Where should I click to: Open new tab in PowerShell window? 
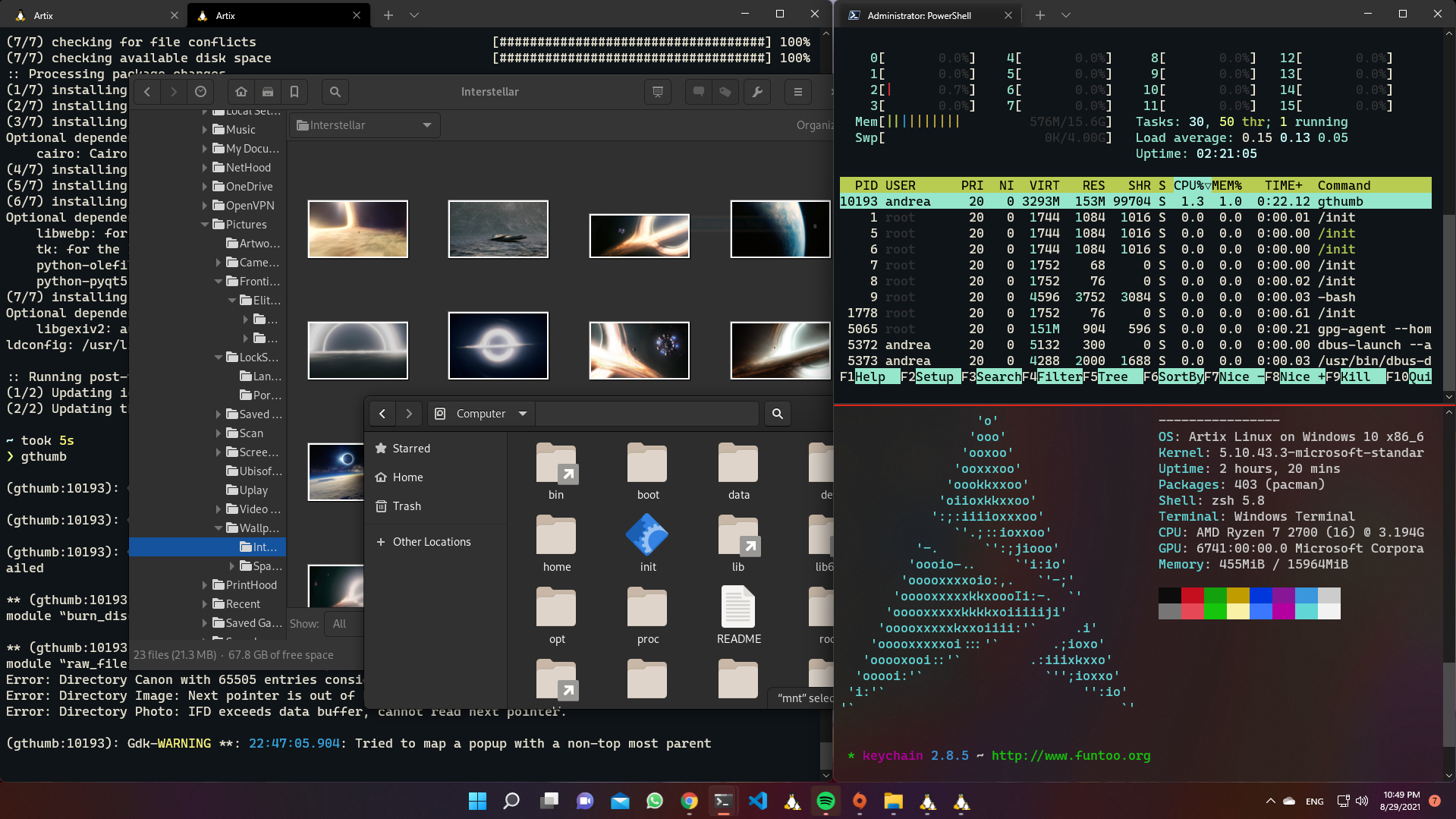click(1039, 15)
